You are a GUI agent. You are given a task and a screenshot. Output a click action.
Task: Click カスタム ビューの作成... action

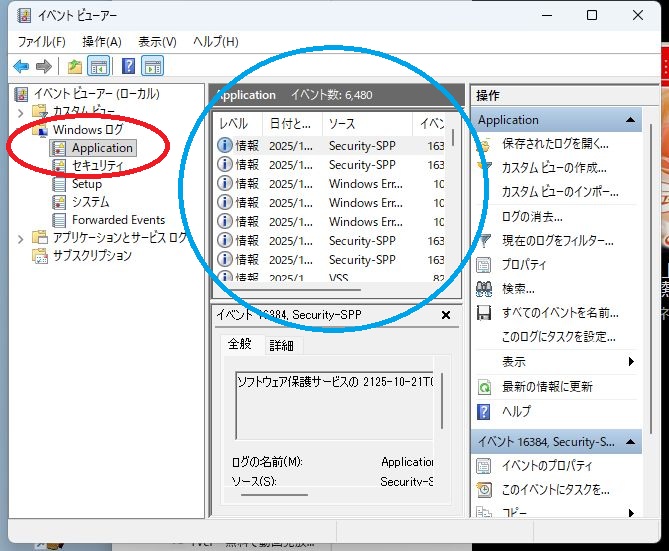tap(554, 168)
